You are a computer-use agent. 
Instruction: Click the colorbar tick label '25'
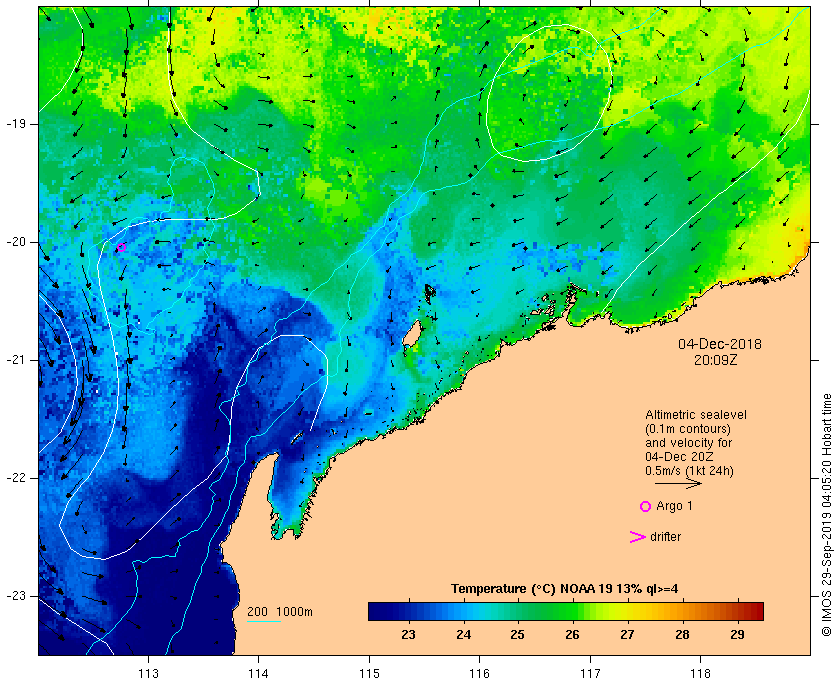517,635
